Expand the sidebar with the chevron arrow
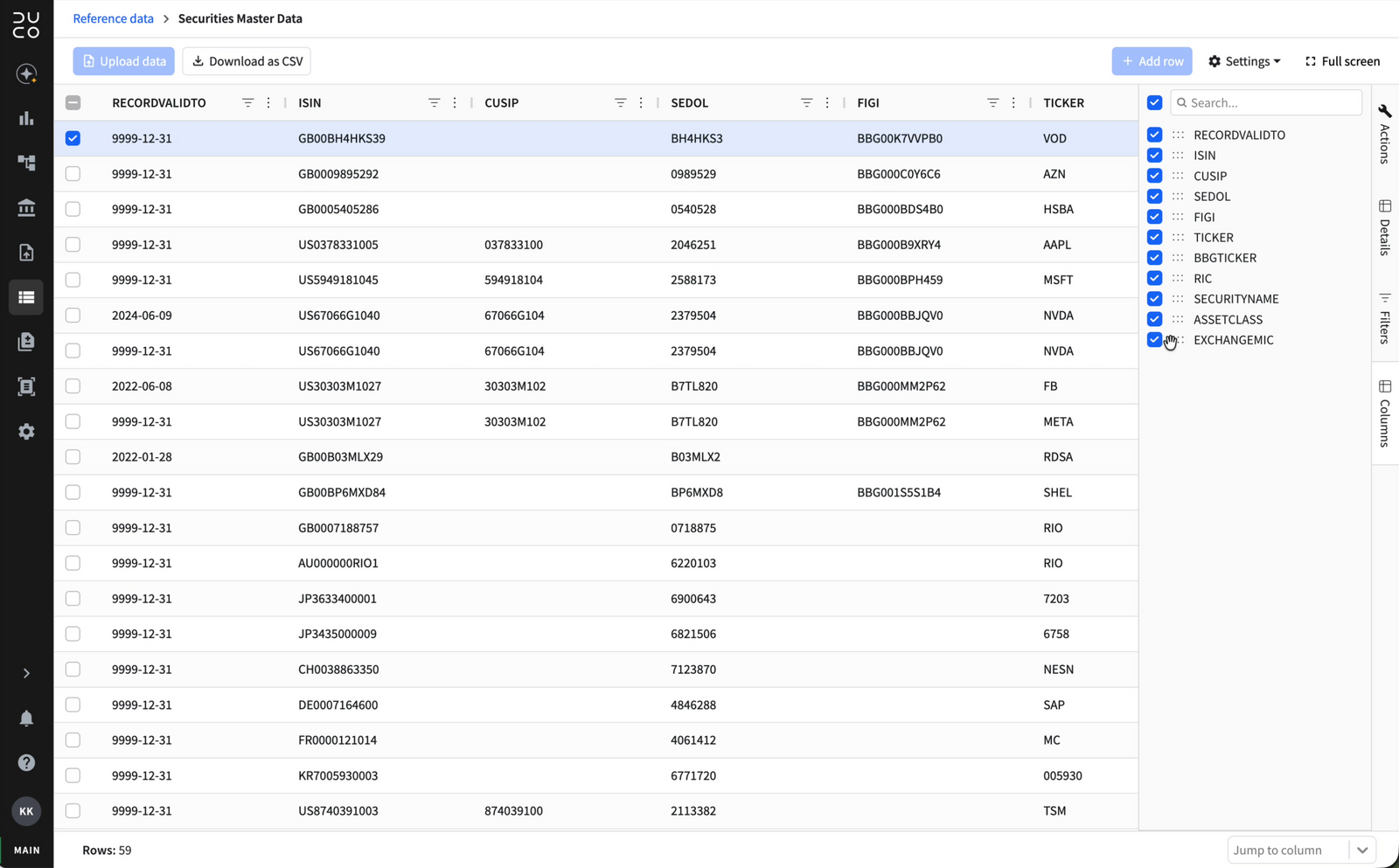This screenshot has width=1399, height=868. pyautogui.click(x=26, y=673)
